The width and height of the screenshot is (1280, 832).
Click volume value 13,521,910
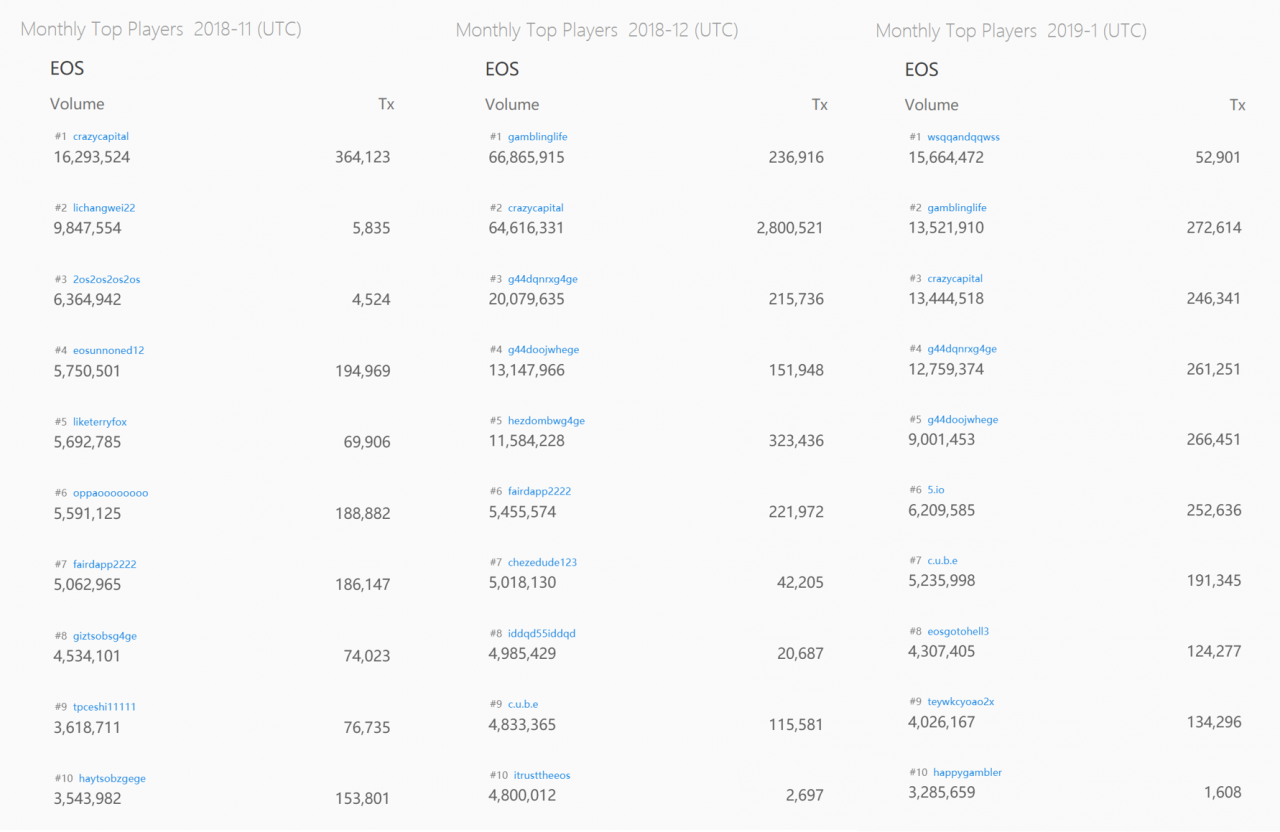click(x=946, y=228)
